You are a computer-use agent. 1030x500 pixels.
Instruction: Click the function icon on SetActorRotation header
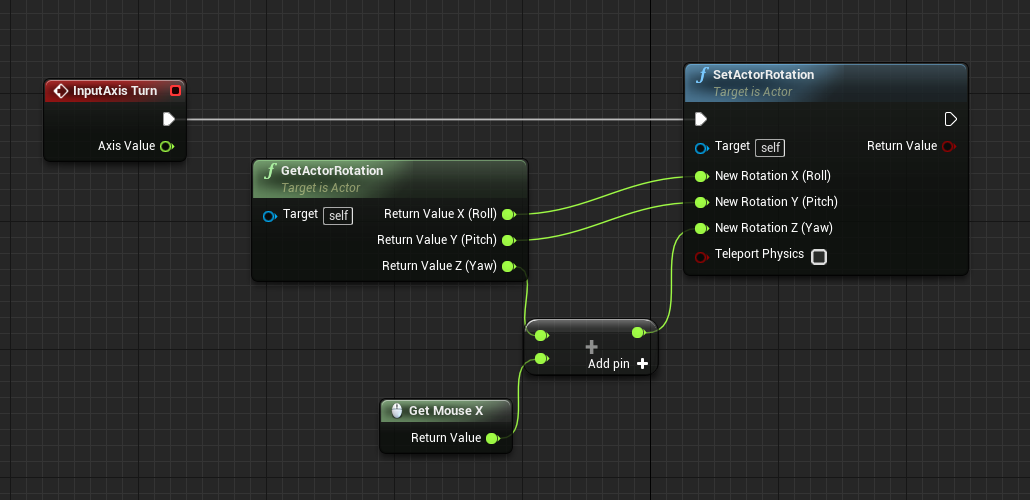(x=704, y=74)
